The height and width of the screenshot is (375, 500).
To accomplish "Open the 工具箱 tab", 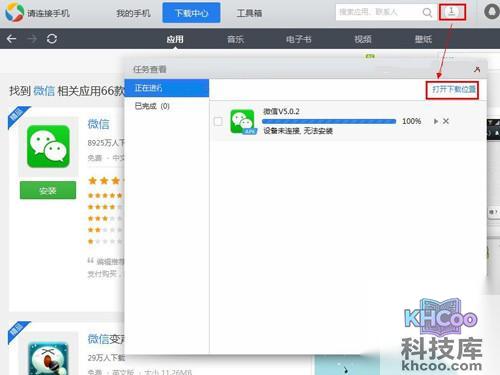I will pyautogui.click(x=249, y=13).
